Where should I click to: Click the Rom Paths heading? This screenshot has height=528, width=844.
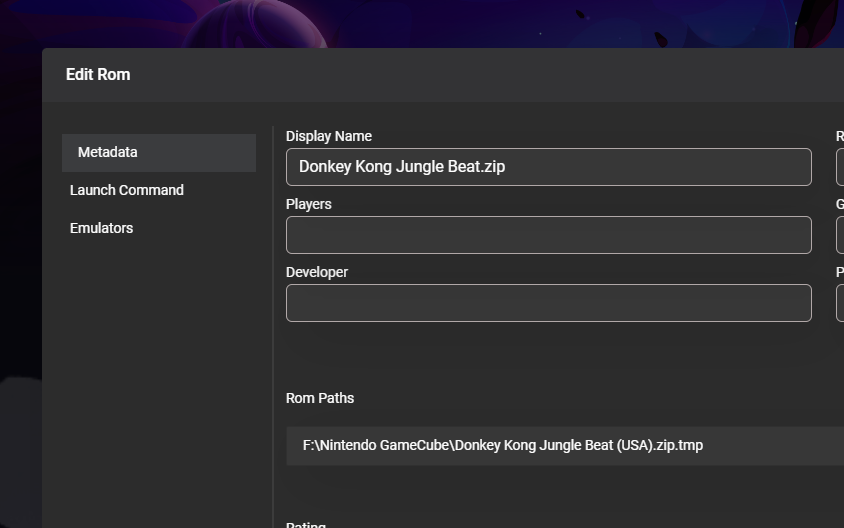(320, 398)
